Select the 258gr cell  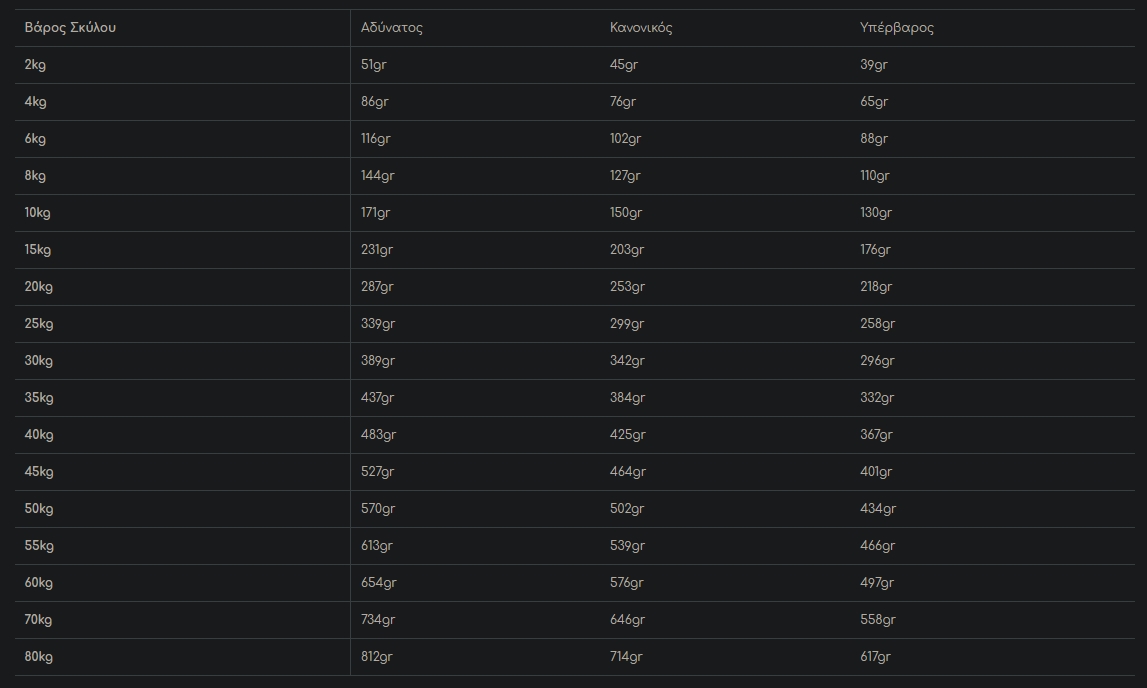pos(877,324)
